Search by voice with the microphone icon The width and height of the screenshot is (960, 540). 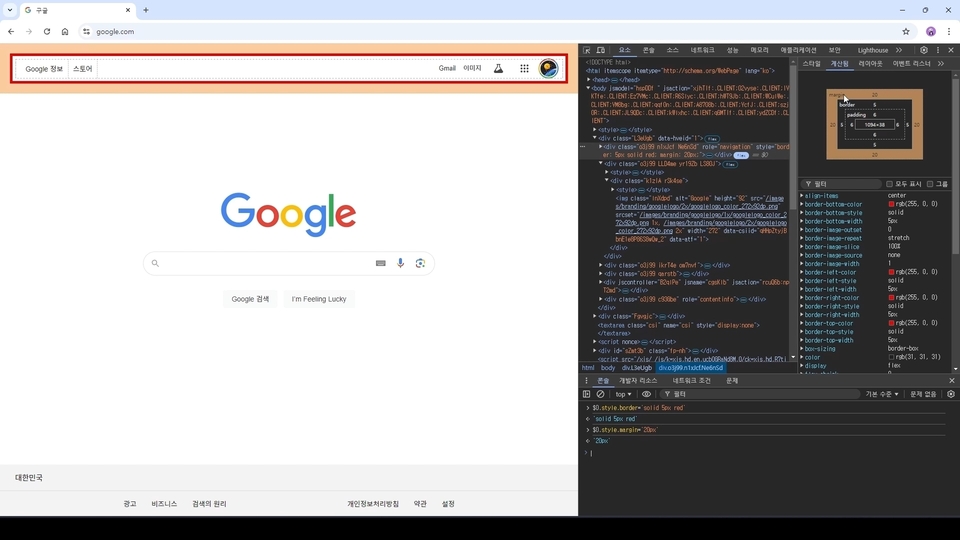400,263
